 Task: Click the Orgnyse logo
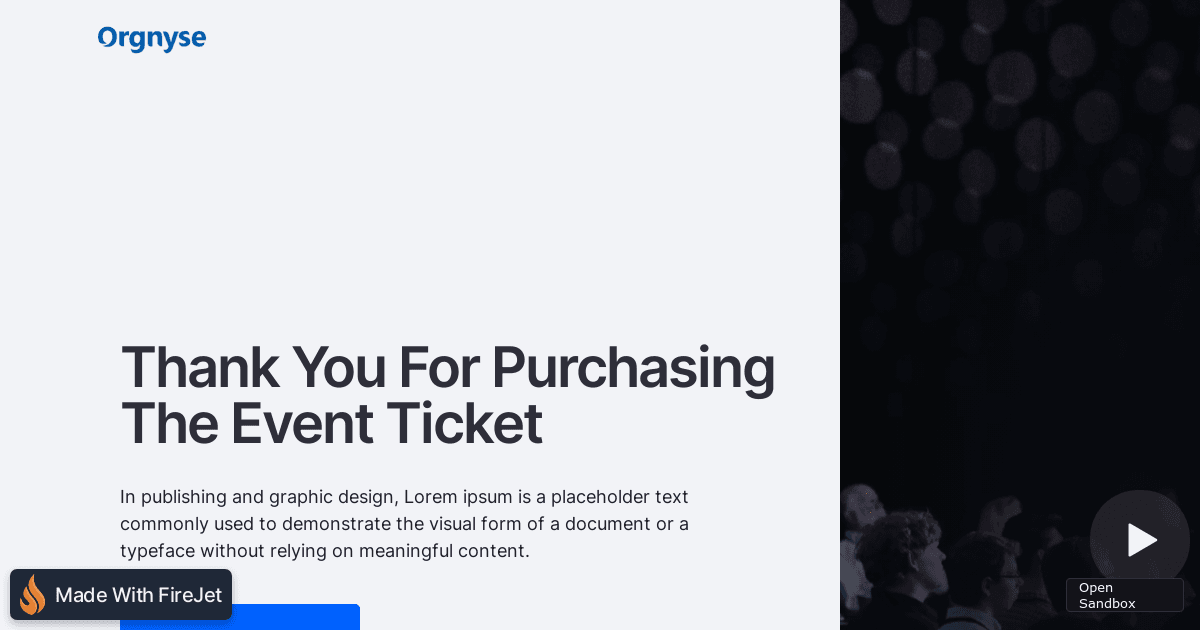coord(152,39)
